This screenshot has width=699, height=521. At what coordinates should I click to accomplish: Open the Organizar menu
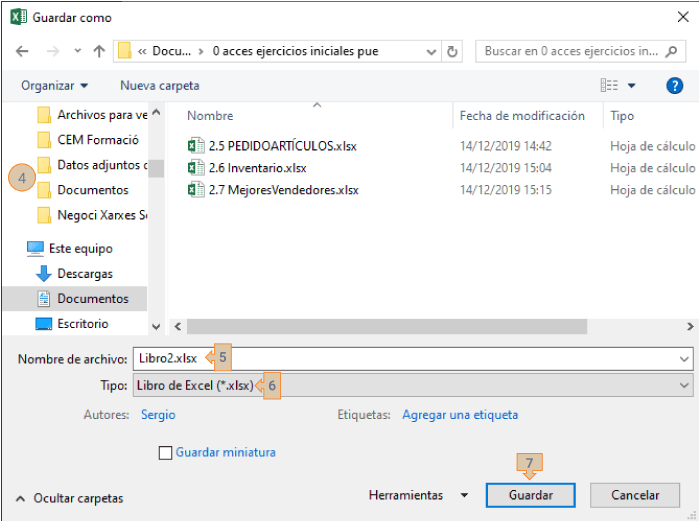pos(54,86)
